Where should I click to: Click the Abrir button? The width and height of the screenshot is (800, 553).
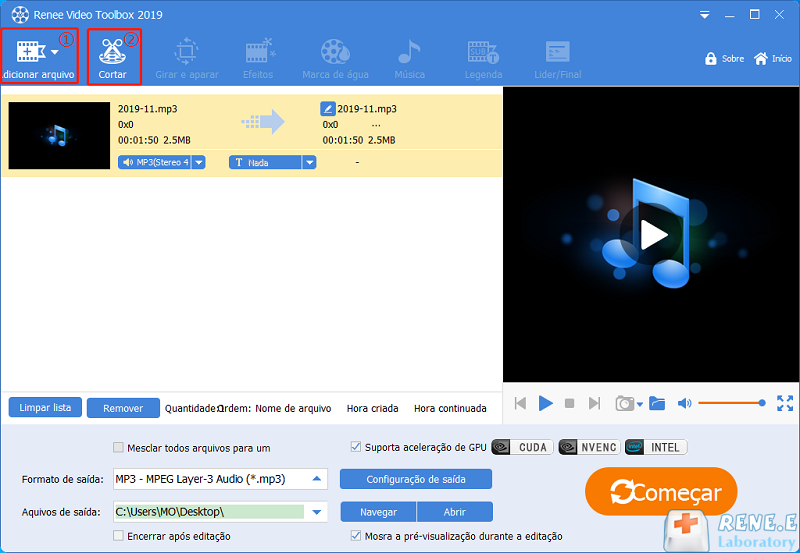[x=455, y=512]
